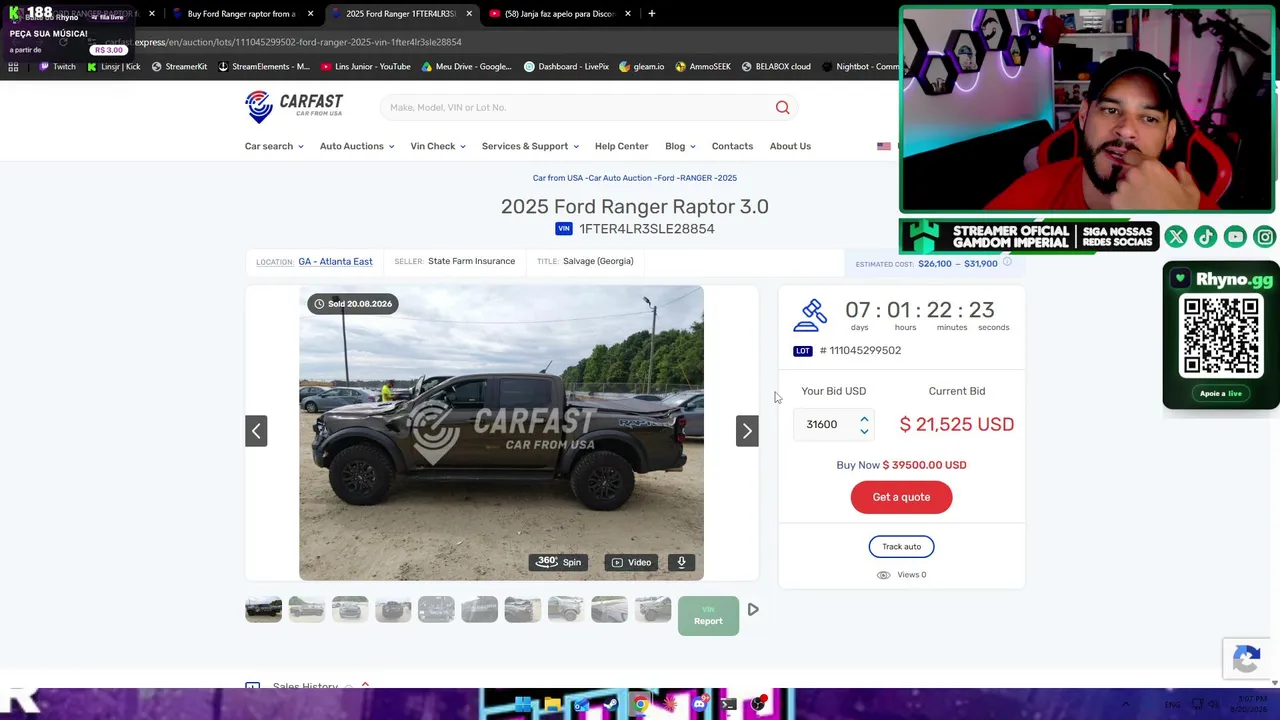Open the Twitch bookmark
Image resolution: width=1280 pixels, height=720 pixels.
pos(57,67)
